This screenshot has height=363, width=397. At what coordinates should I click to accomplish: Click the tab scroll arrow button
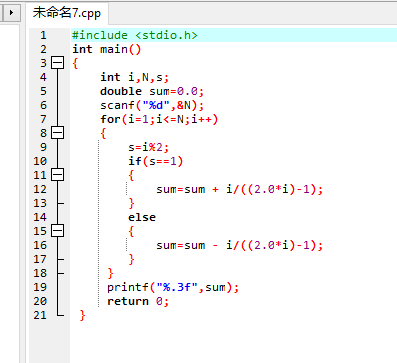tap(11, 13)
